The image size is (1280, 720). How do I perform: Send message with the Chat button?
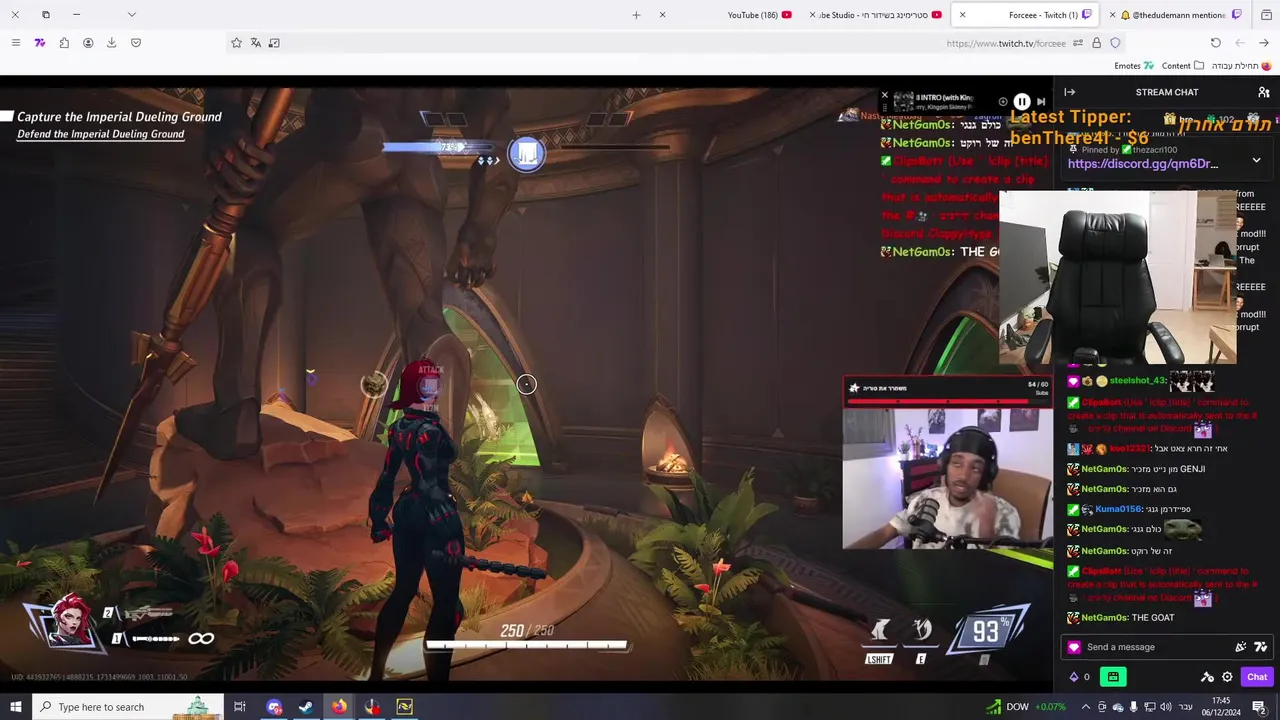pos(1257,677)
